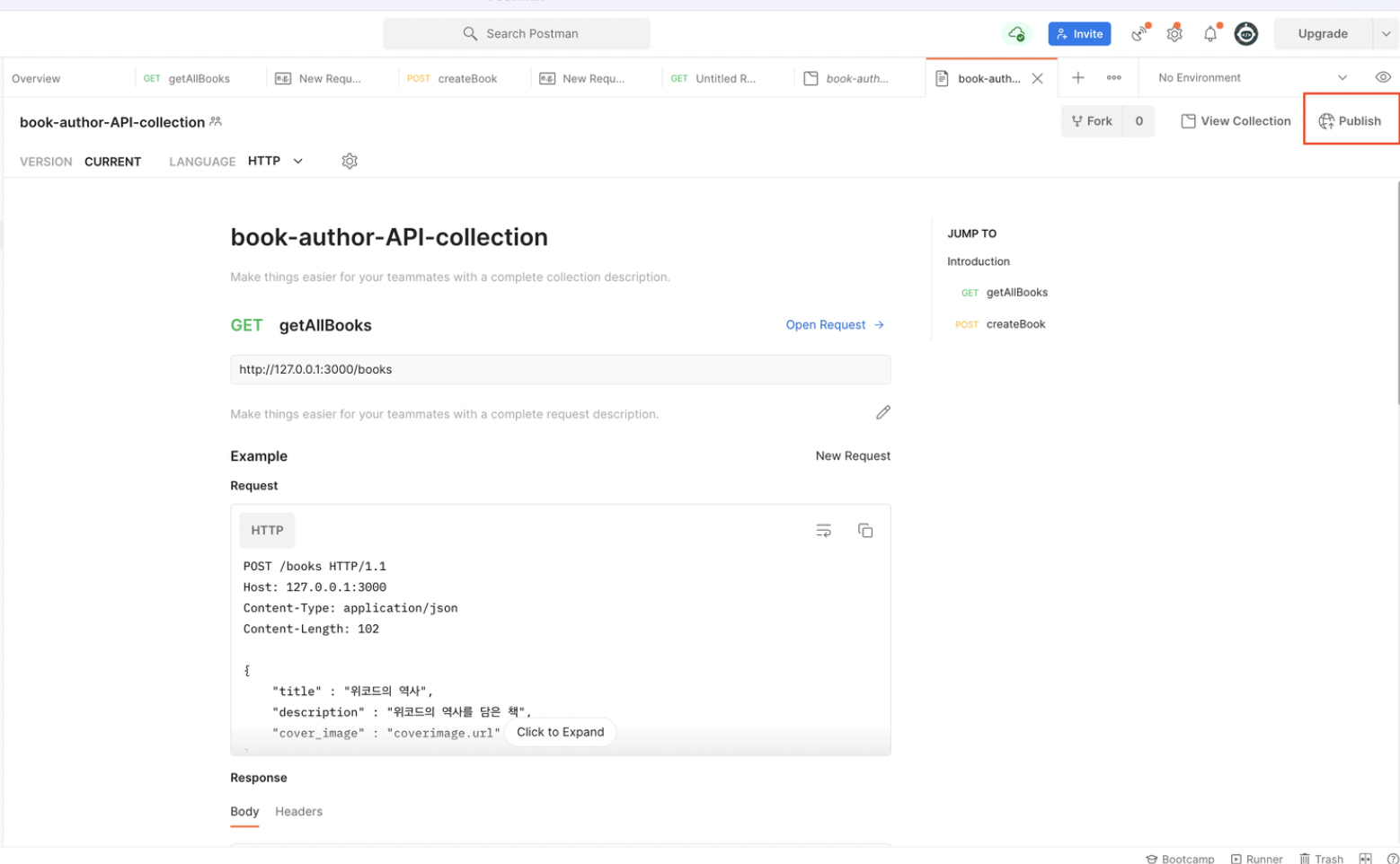Click the request description placeholder text
The width and height of the screenshot is (1400, 864).
click(x=445, y=414)
